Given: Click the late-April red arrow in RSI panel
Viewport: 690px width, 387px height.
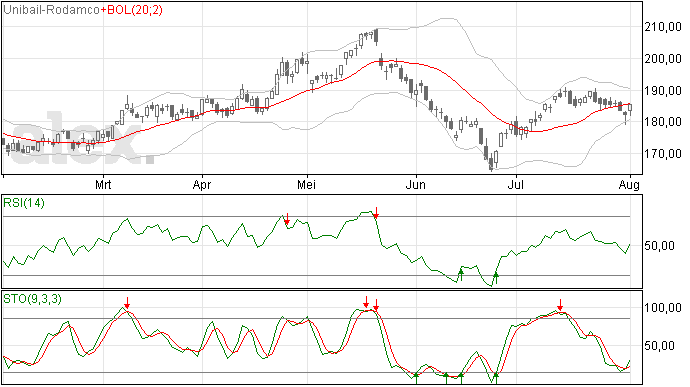Looking at the screenshot, I should click(x=287, y=219).
